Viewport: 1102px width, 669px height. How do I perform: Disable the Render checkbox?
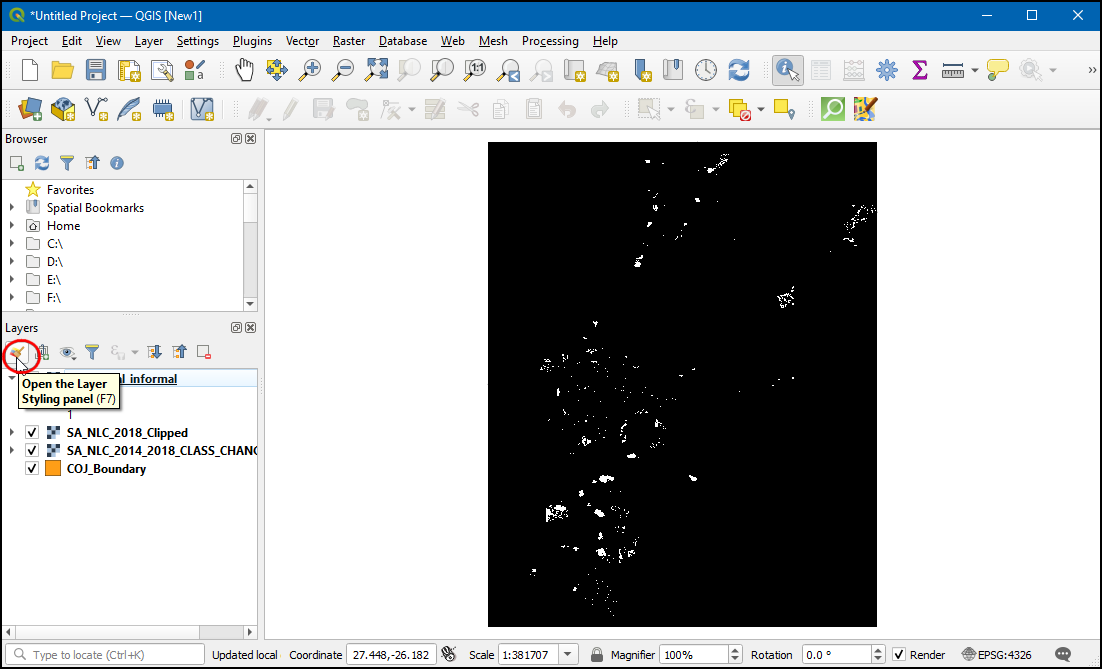click(x=900, y=655)
